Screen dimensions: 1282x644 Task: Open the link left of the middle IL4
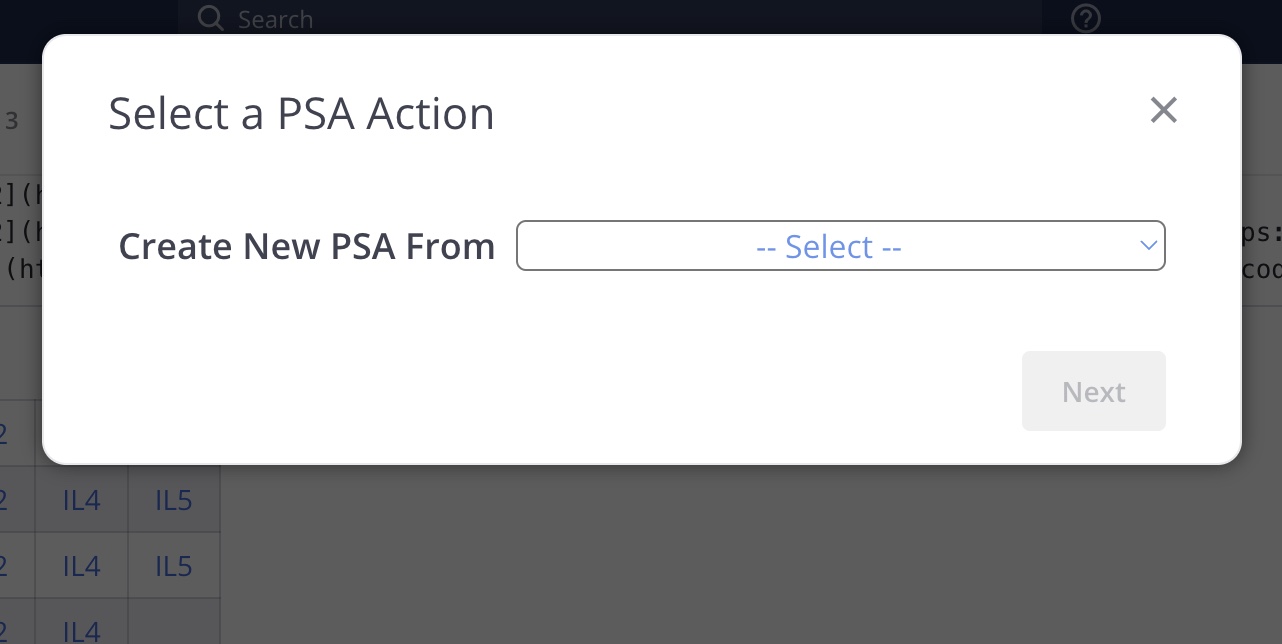click(3, 566)
